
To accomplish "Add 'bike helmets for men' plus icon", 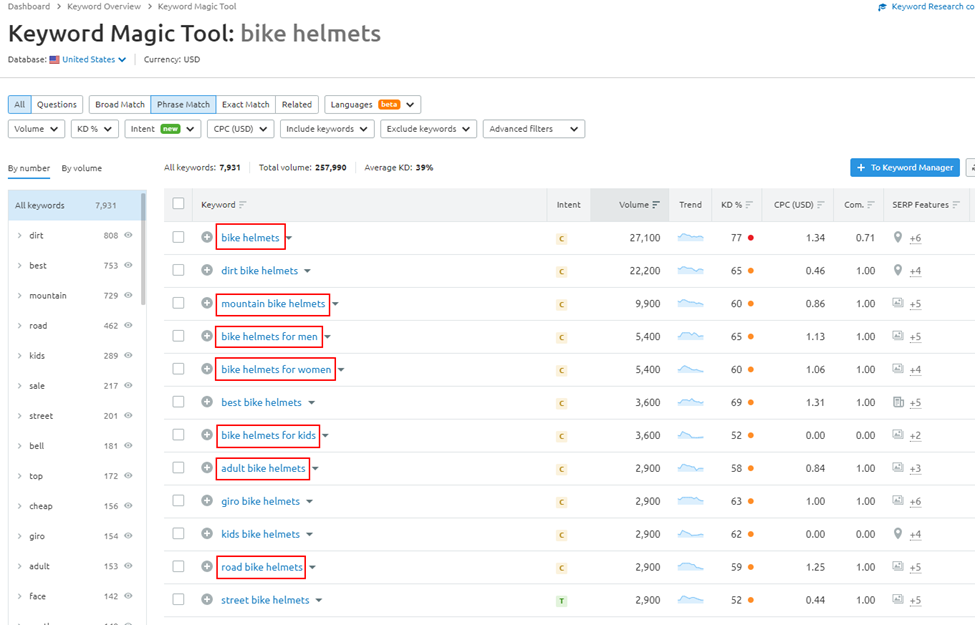I will pos(207,336).
